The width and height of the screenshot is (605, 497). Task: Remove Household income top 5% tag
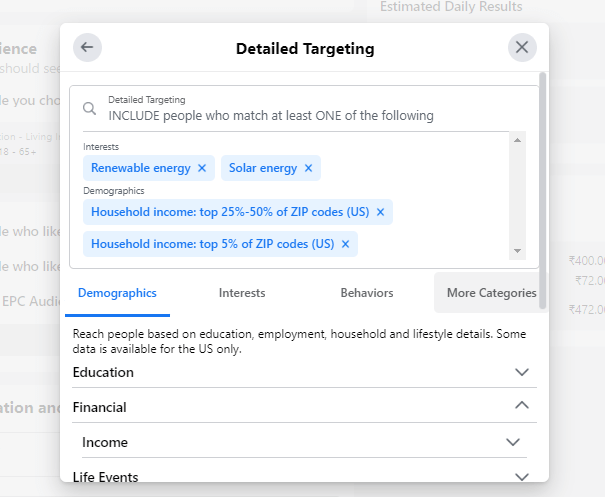345,244
